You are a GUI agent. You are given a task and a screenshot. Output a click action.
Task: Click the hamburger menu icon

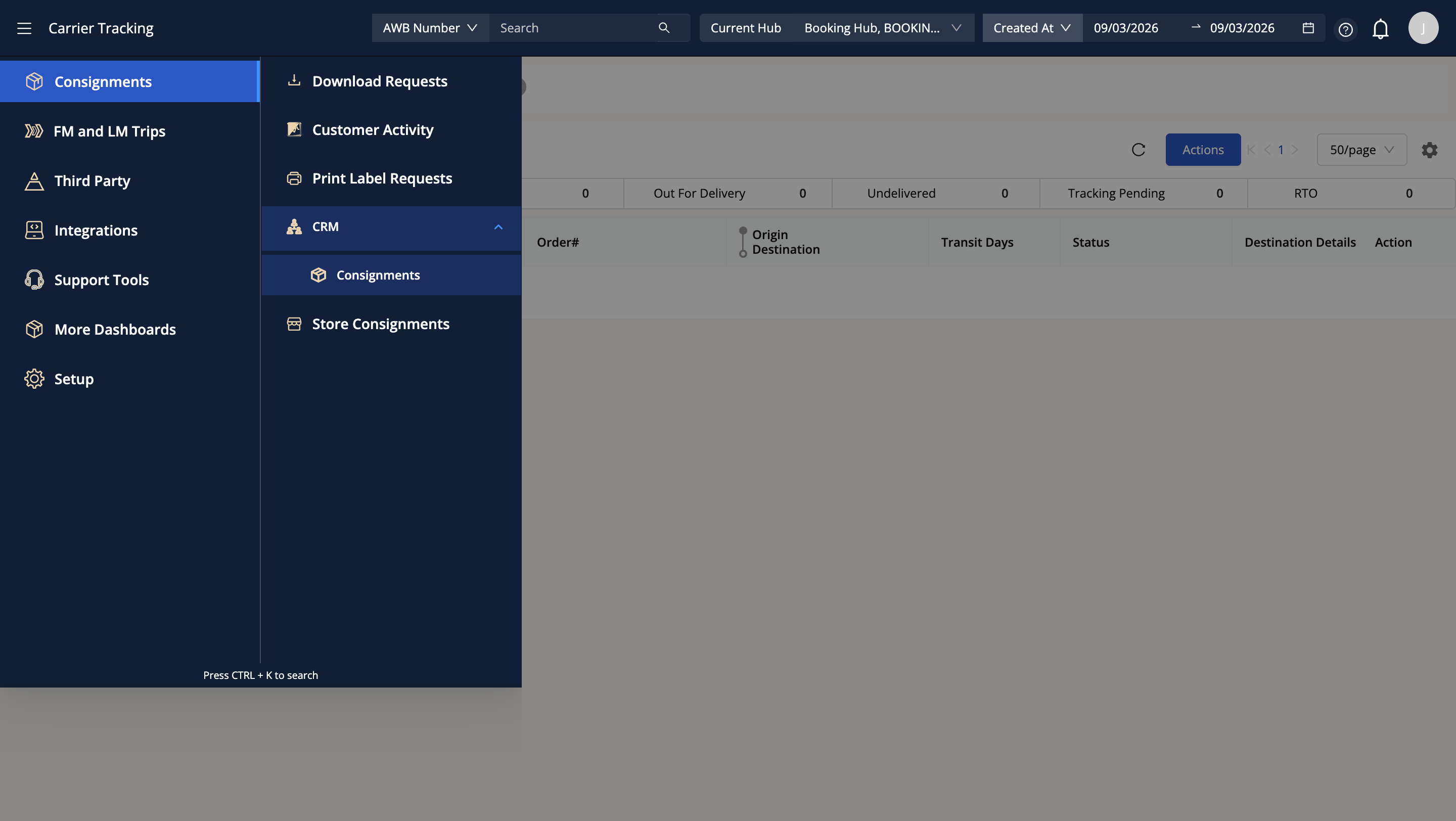[24, 28]
